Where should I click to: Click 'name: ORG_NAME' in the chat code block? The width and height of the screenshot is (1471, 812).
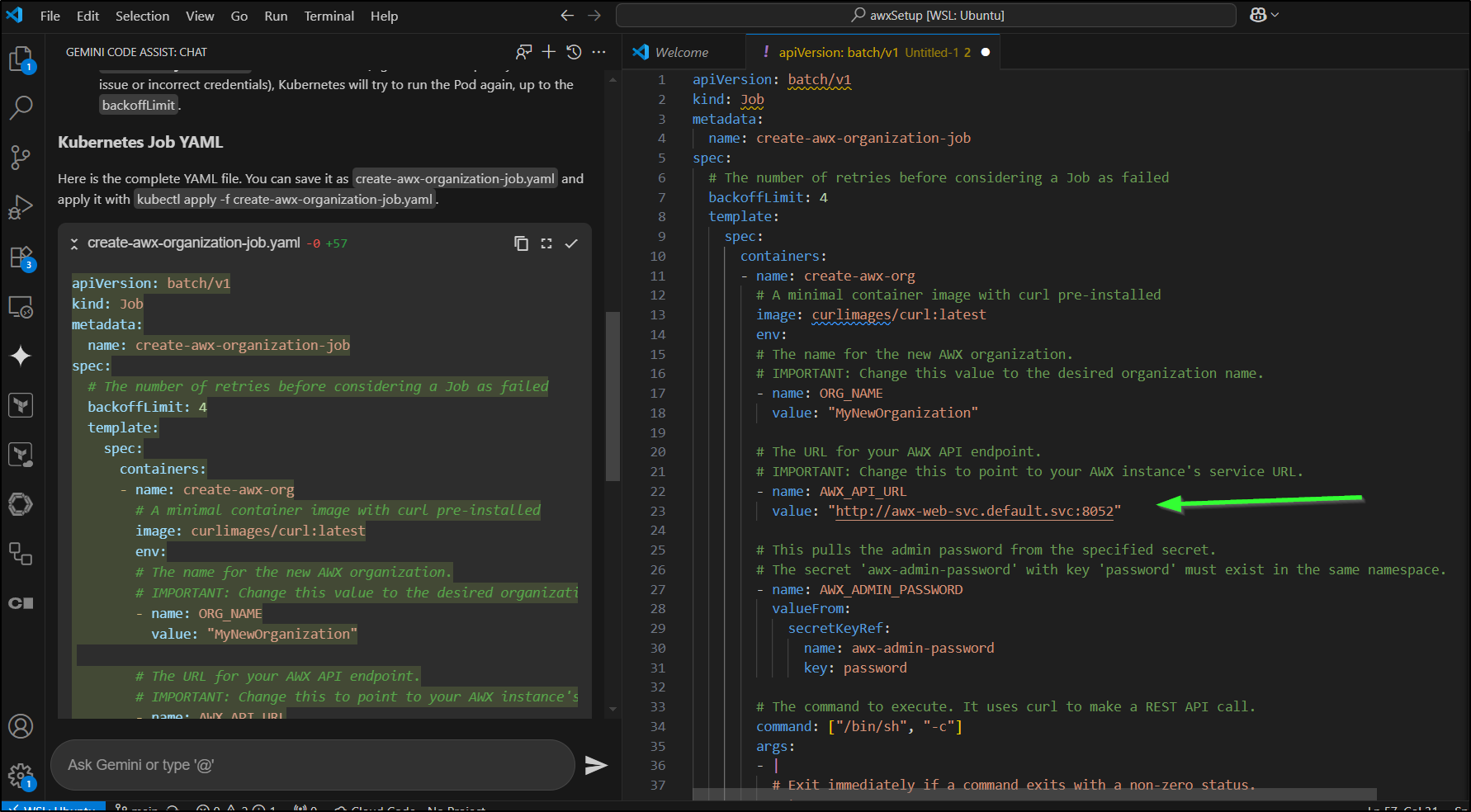click(x=206, y=613)
